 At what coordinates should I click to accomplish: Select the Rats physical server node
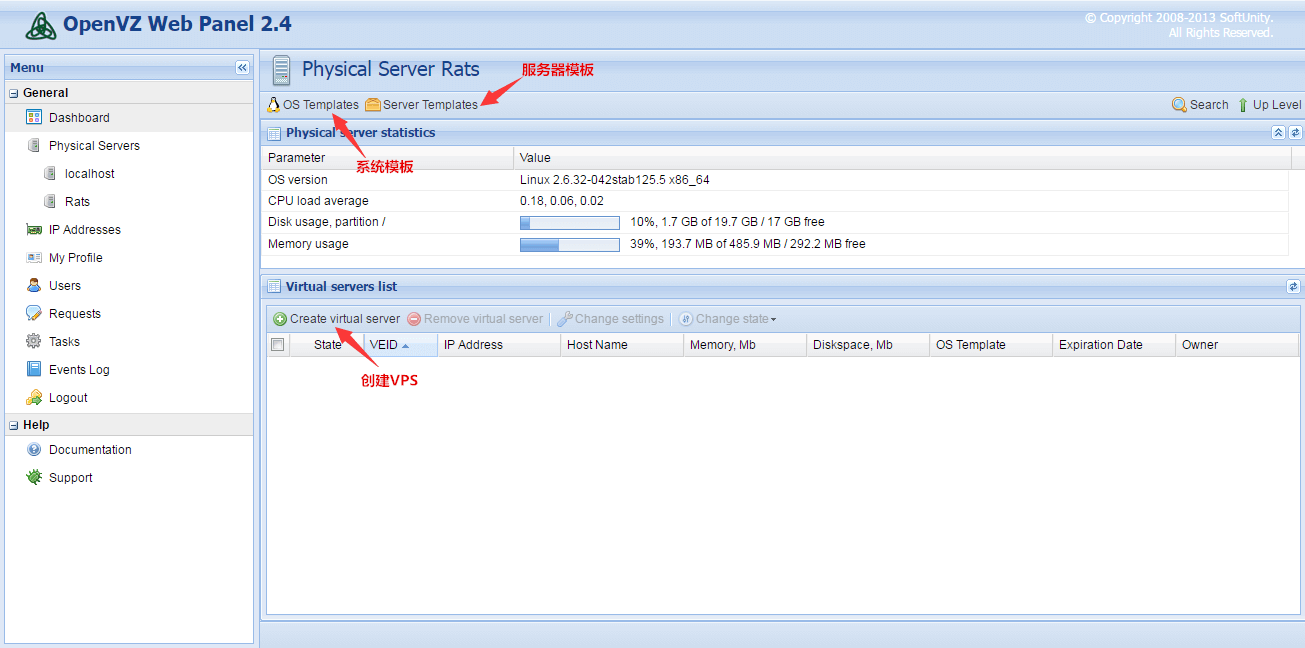77,202
